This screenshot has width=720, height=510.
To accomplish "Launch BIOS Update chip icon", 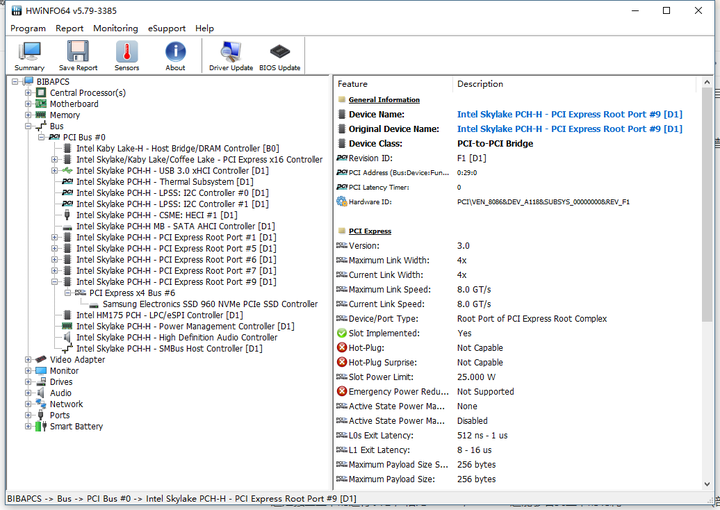I will tap(280, 51).
